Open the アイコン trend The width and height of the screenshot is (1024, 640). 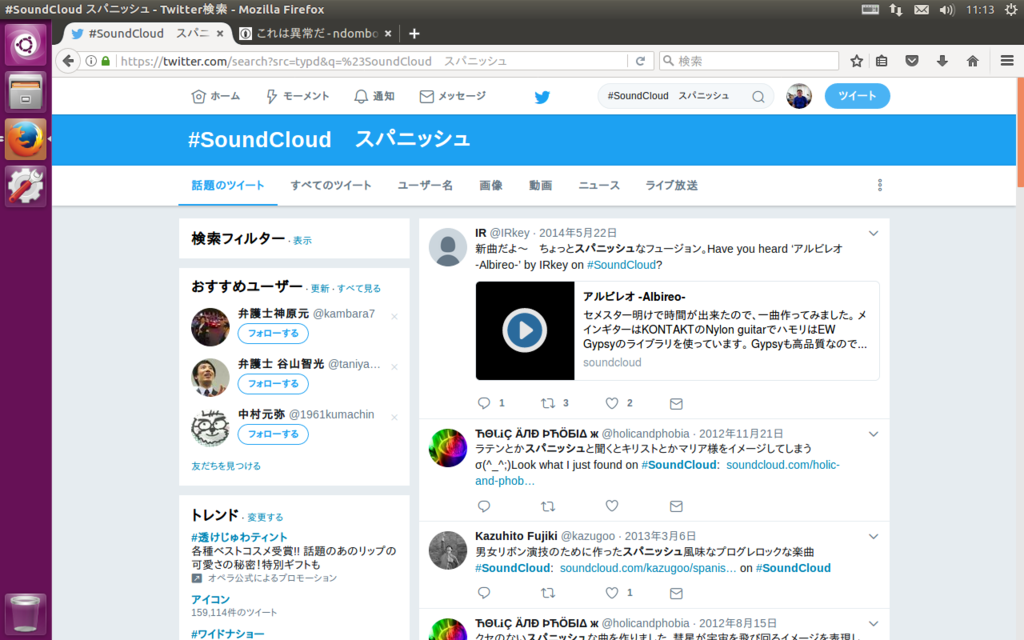210,600
